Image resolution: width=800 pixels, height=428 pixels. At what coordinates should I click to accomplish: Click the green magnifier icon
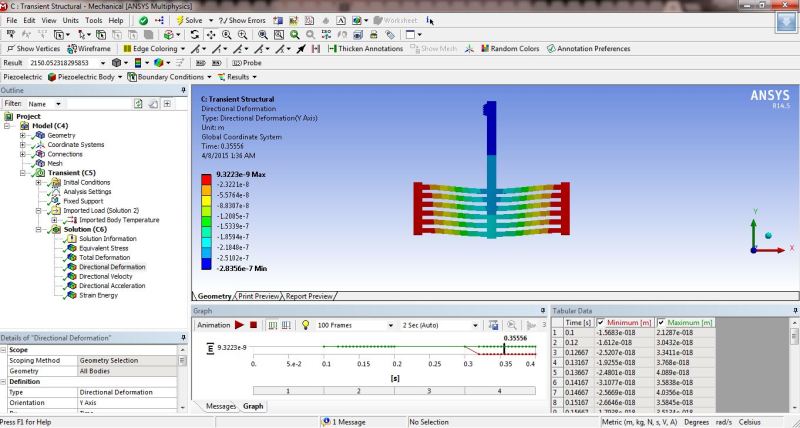pyautogui.click(x=294, y=35)
